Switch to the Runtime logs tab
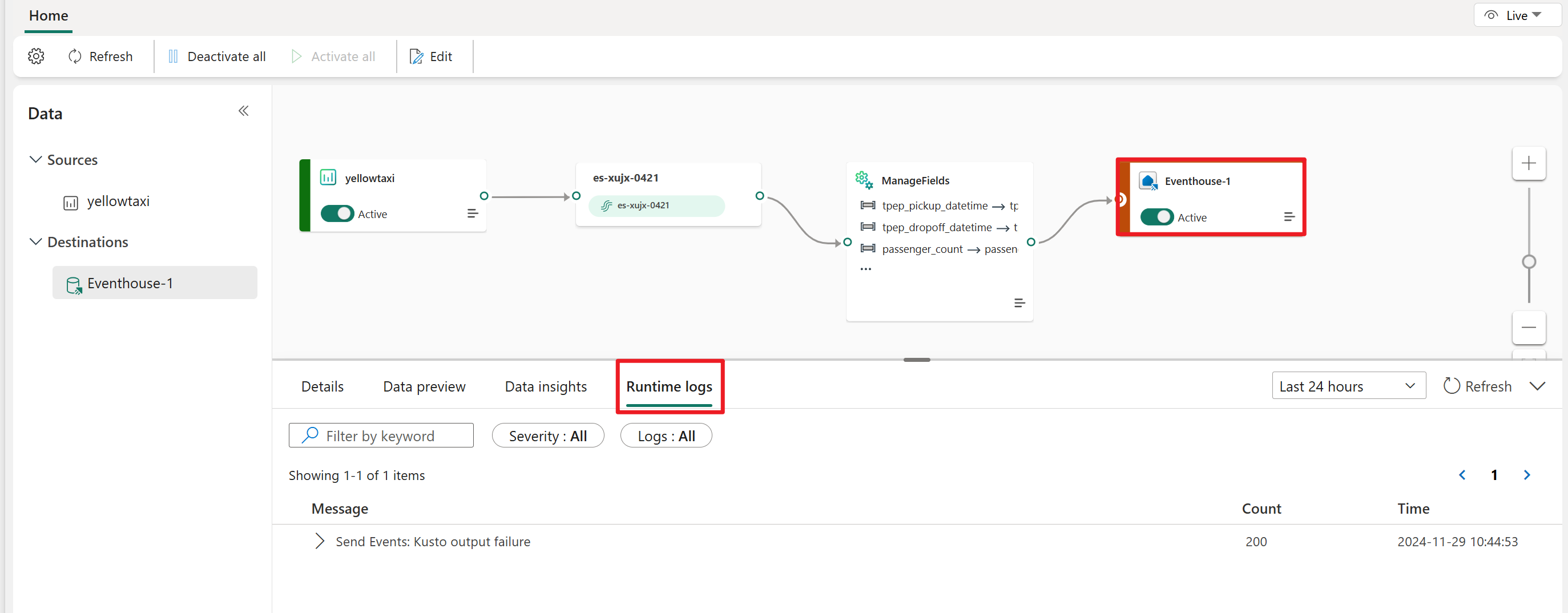1568x613 pixels. click(669, 386)
